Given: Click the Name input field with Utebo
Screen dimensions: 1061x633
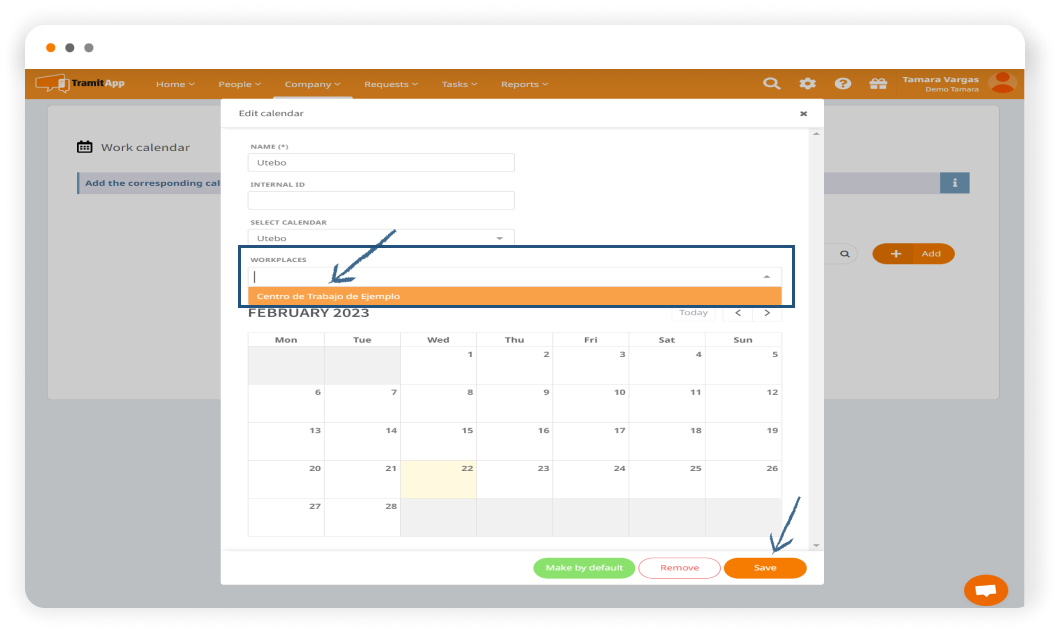Looking at the screenshot, I should (x=381, y=162).
